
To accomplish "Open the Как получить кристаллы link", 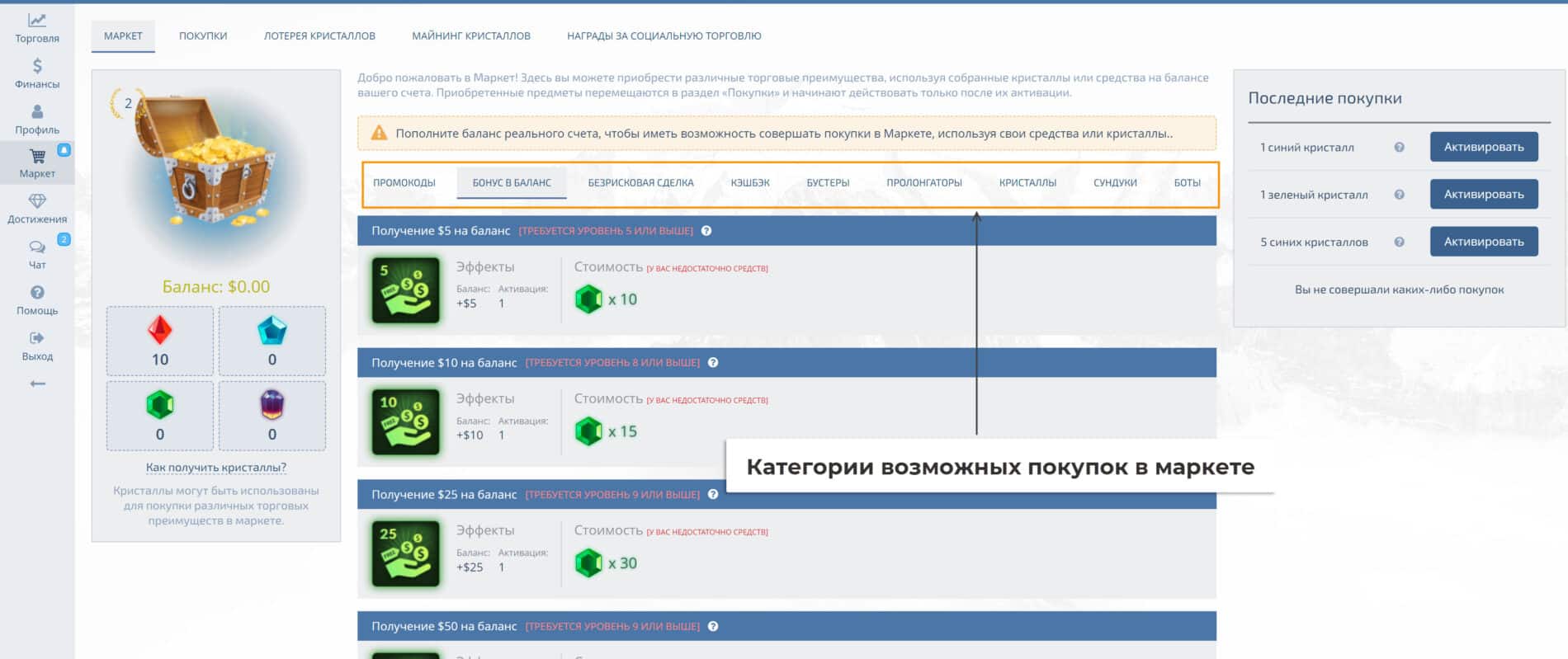I will coord(216,468).
